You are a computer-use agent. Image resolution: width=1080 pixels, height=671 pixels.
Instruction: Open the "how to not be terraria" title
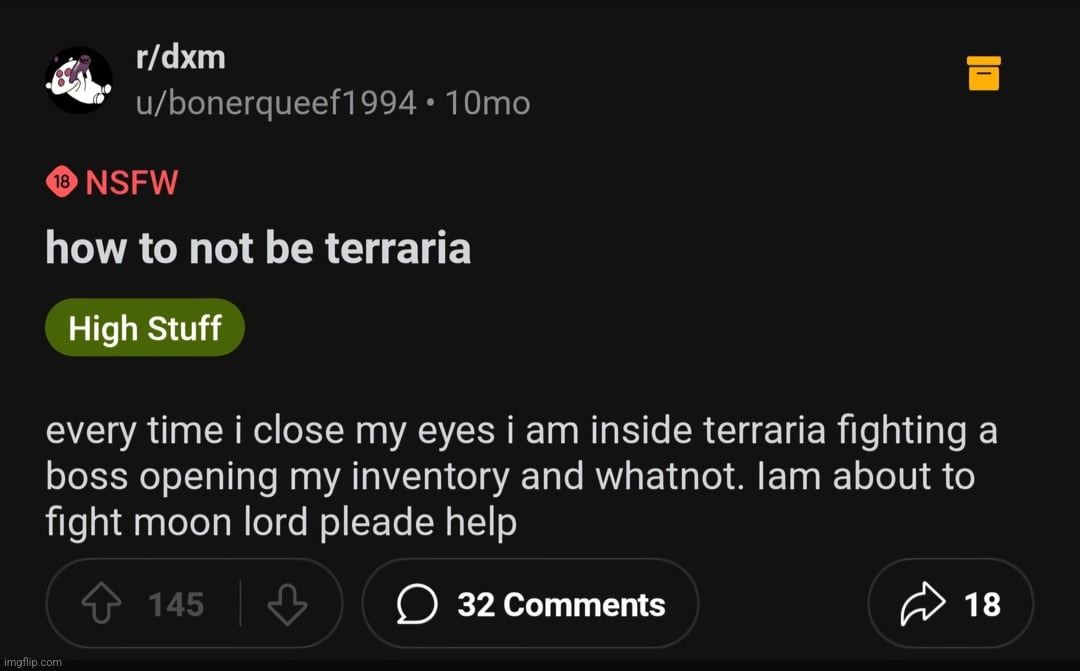click(258, 248)
